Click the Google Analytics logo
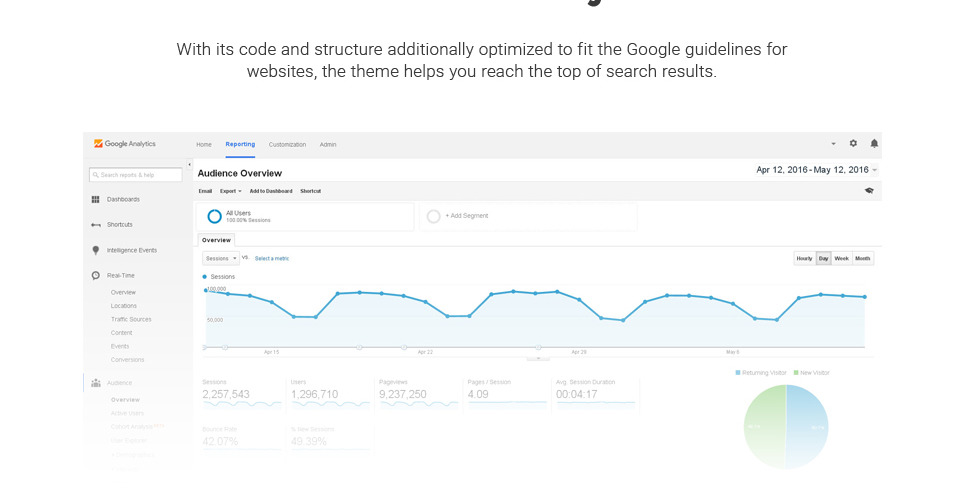965x500 pixels. [124, 144]
